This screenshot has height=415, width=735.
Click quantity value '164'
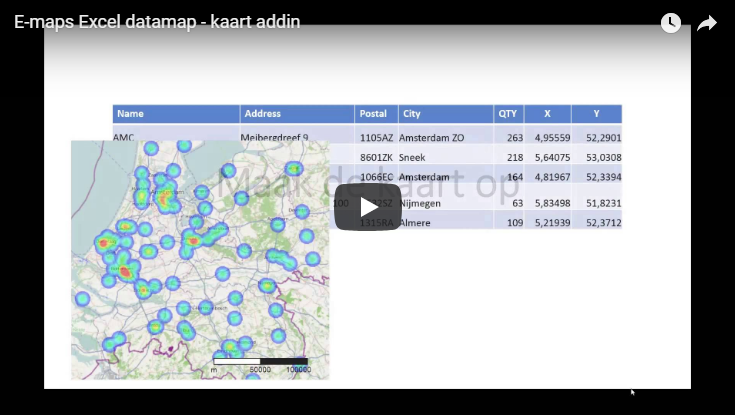coord(515,177)
